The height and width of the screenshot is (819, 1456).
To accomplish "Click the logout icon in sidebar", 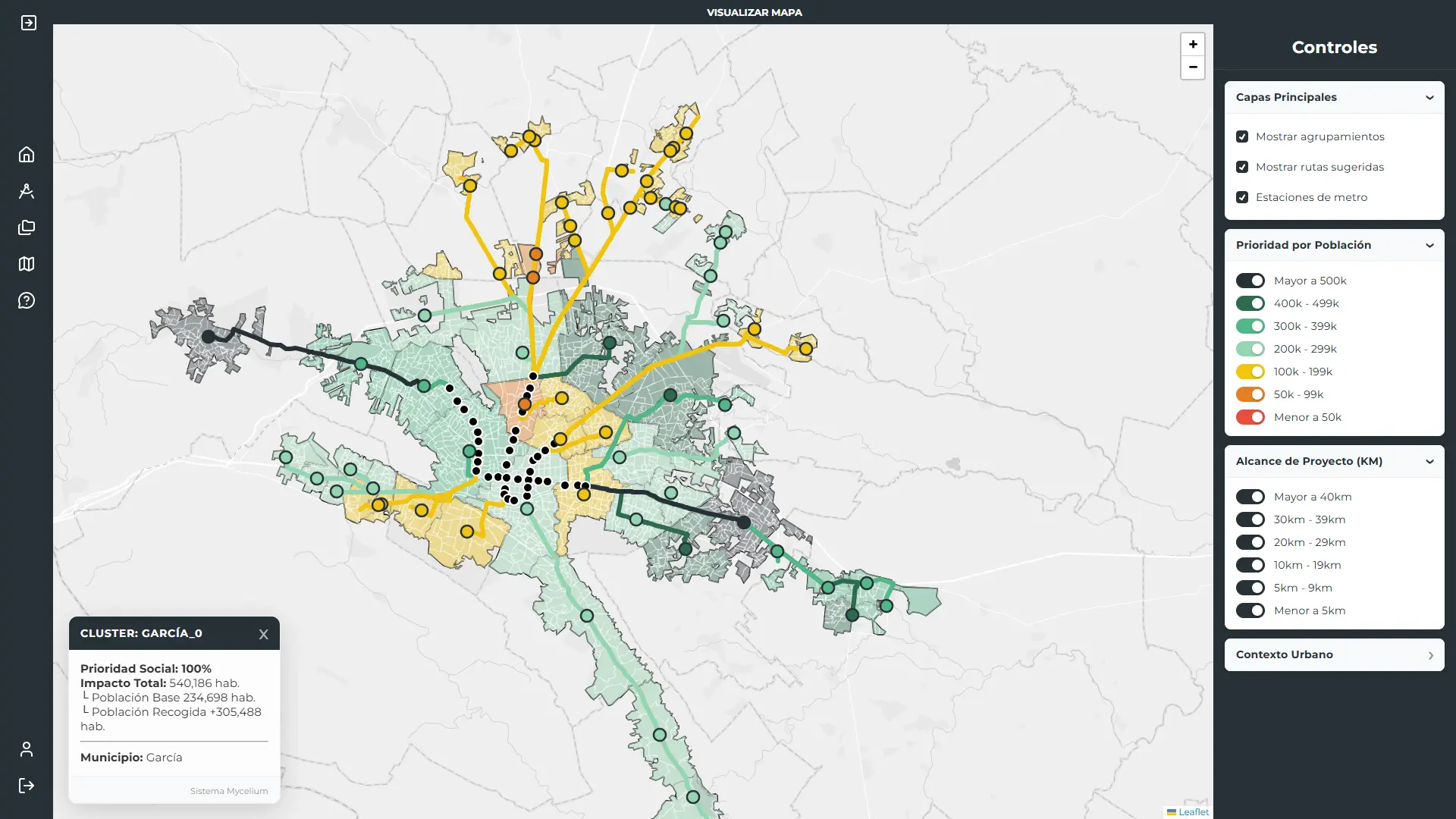I will click(27, 786).
